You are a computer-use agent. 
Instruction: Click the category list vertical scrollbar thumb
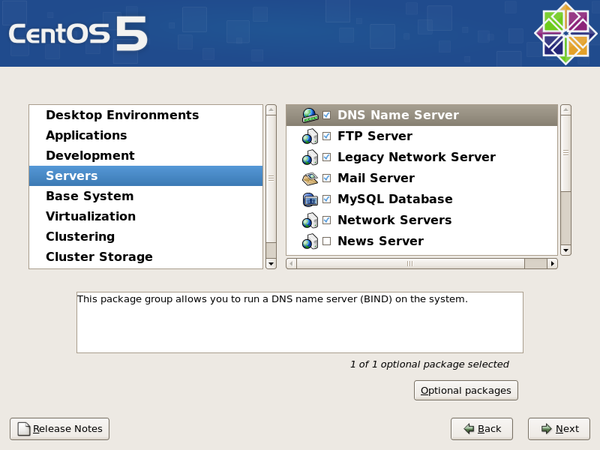pyautogui.click(x=271, y=179)
